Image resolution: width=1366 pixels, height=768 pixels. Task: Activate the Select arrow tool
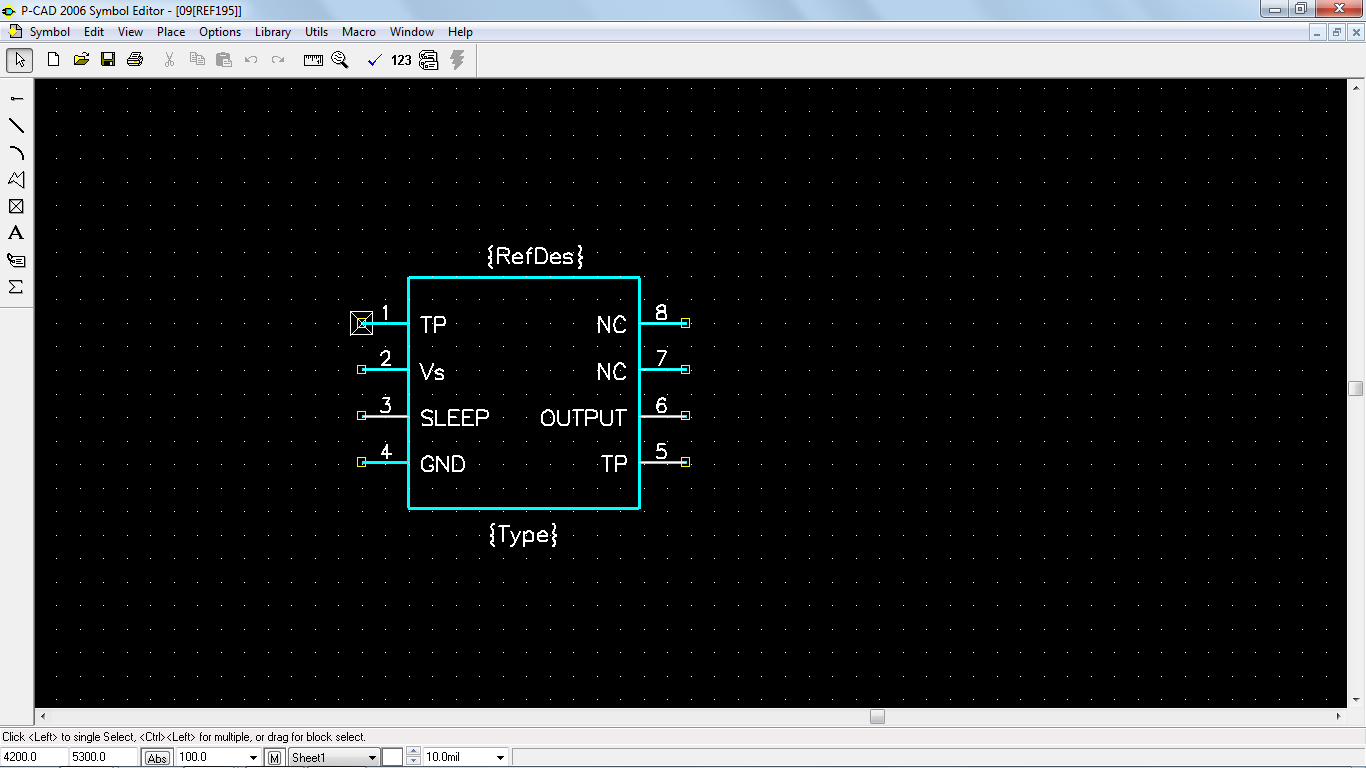coord(19,60)
